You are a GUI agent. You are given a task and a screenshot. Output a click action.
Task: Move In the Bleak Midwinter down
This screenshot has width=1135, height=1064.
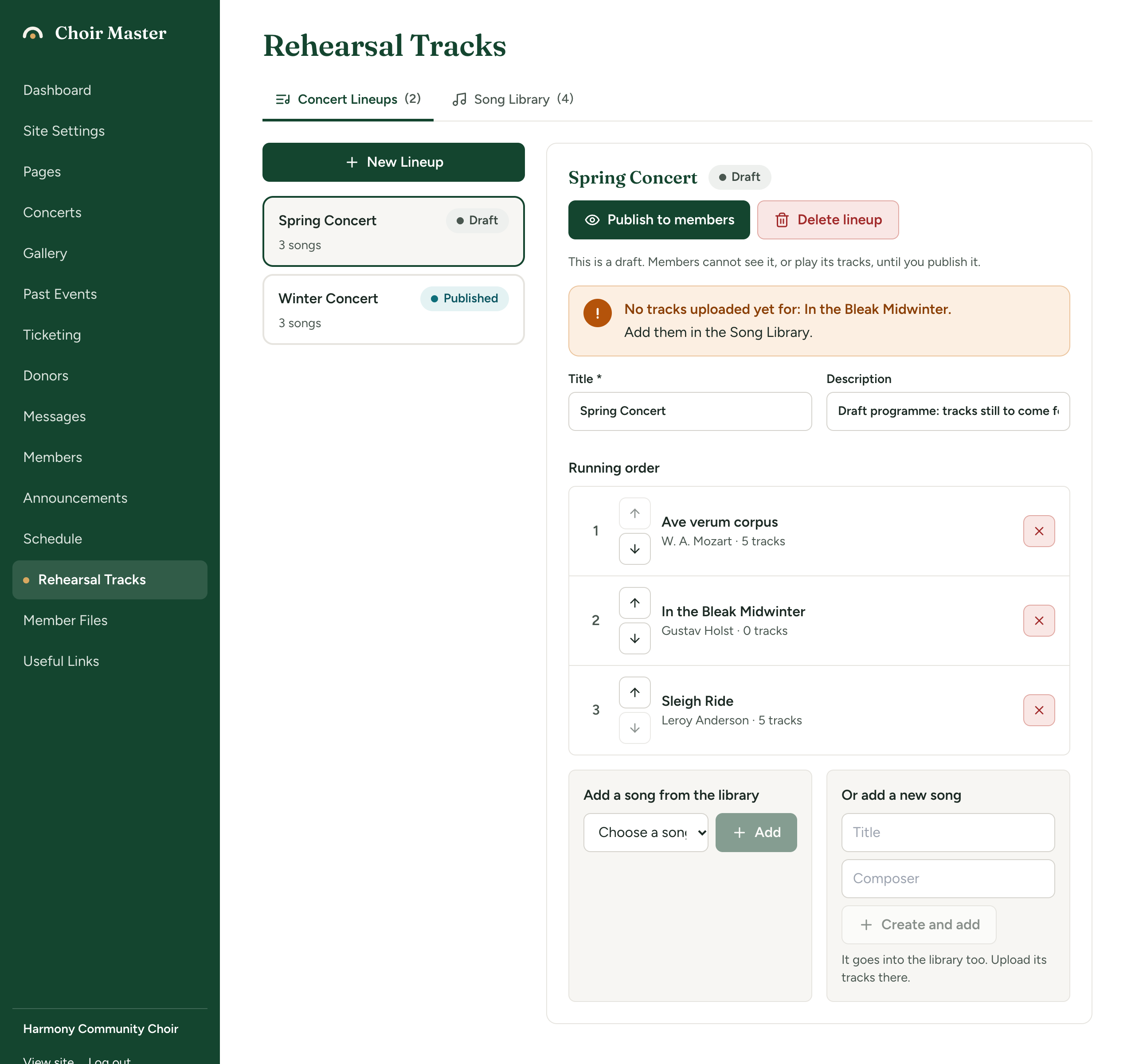[x=634, y=638]
